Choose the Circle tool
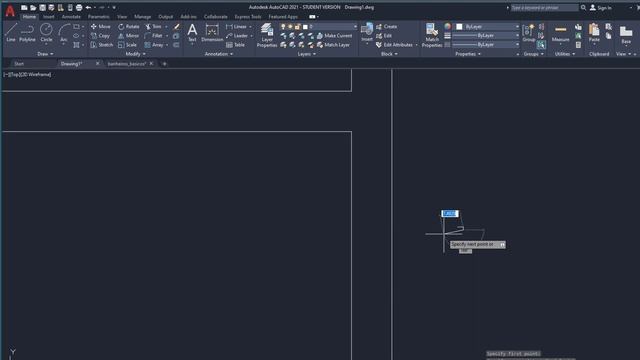Image resolution: width=640 pixels, height=360 pixels. point(46,33)
